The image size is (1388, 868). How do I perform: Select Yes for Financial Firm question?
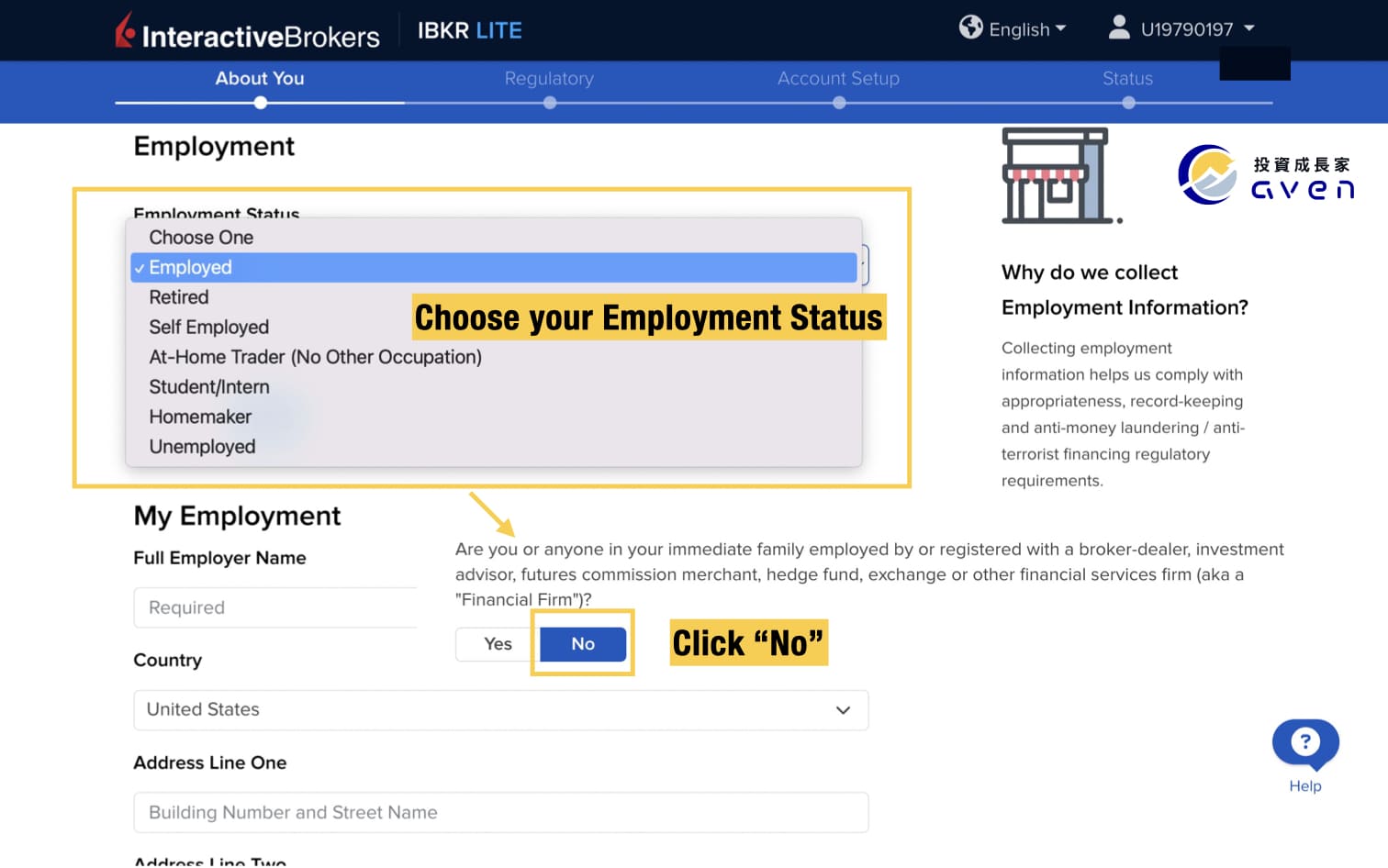click(x=498, y=644)
